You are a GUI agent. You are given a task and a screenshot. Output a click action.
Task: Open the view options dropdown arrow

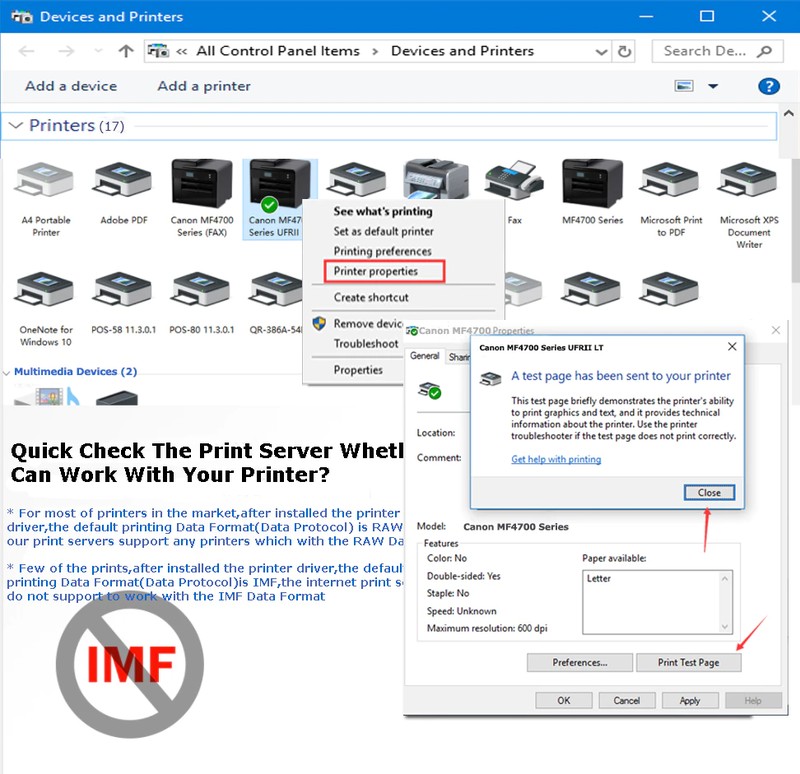pyautogui.click(x=713, y=86)
